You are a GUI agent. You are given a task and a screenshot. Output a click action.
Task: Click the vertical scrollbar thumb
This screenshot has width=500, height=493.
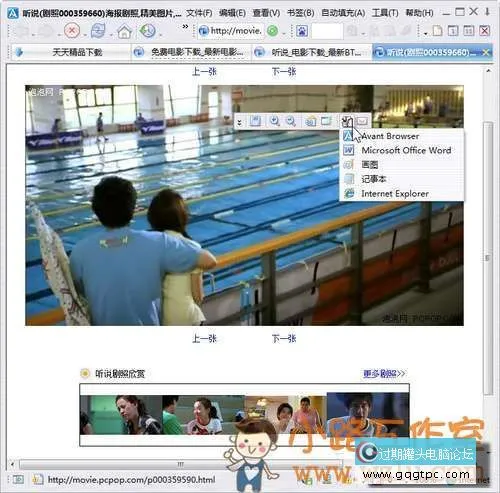point(488,258)
